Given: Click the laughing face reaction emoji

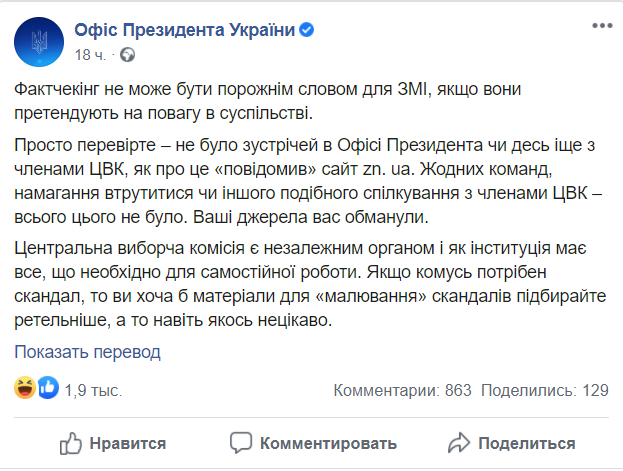Looking at the screenshot, I should click(x=25, y=390).
